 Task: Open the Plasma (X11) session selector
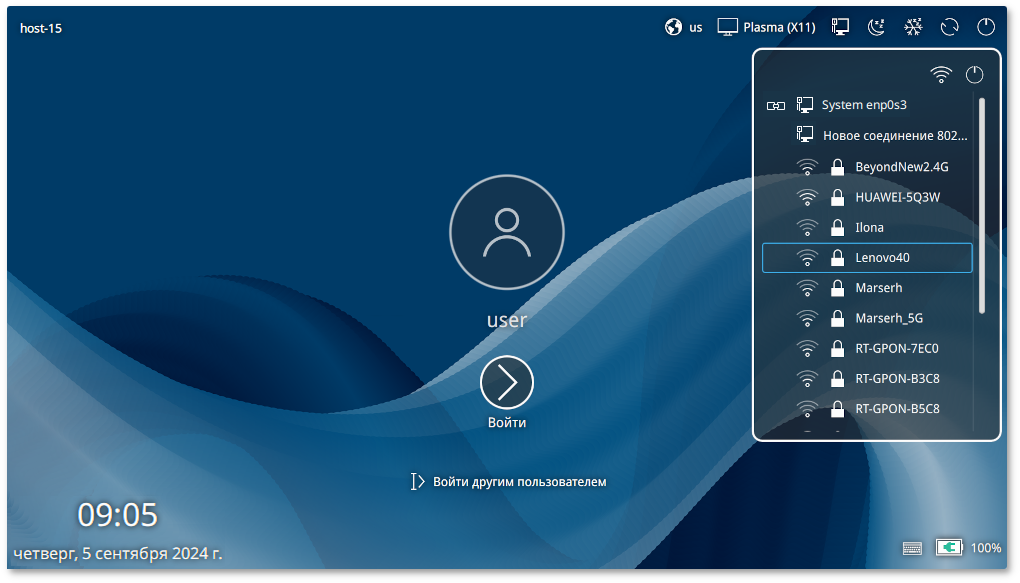(x=767, y=28)
